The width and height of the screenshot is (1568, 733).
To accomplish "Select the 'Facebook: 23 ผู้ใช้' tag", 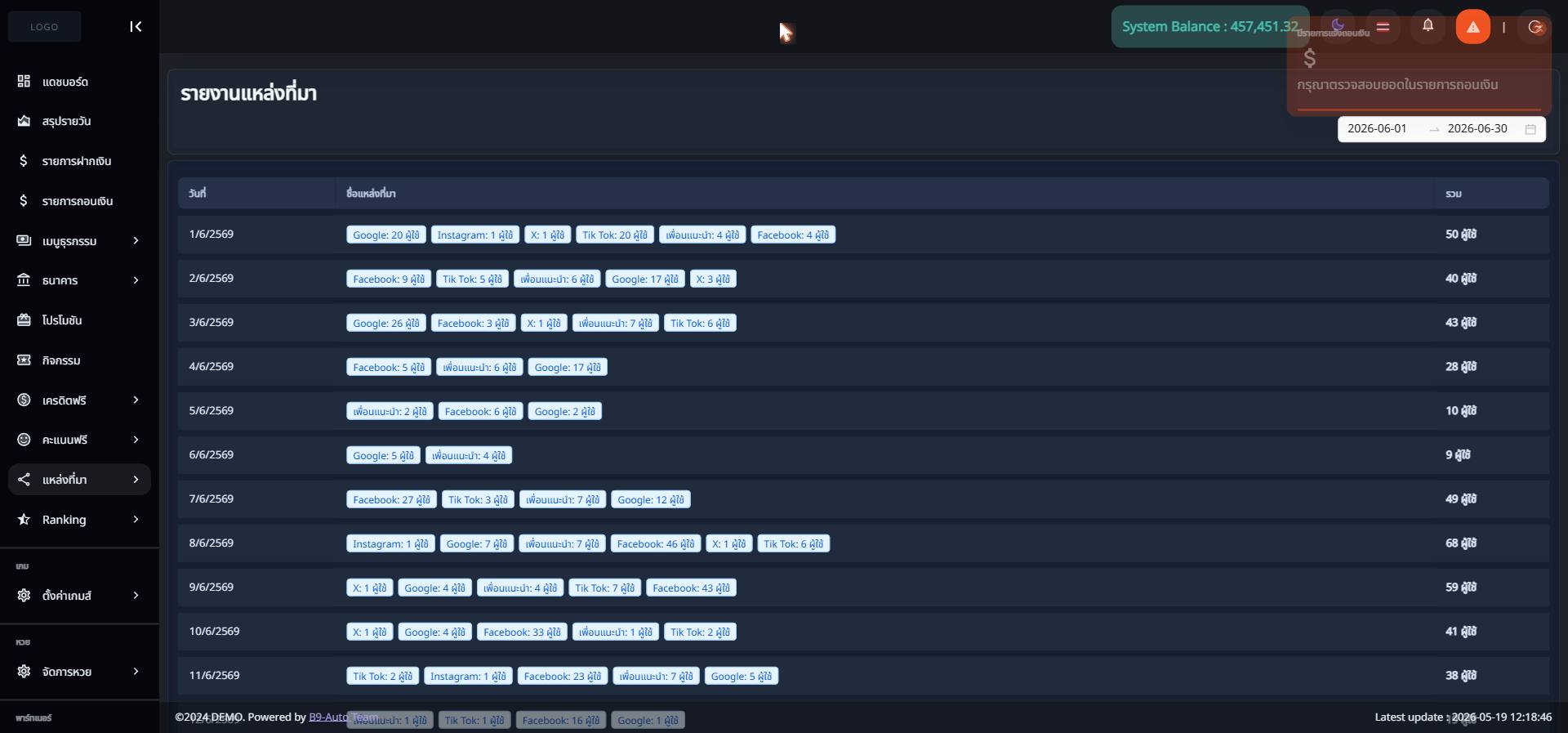I will click(563, 676).
